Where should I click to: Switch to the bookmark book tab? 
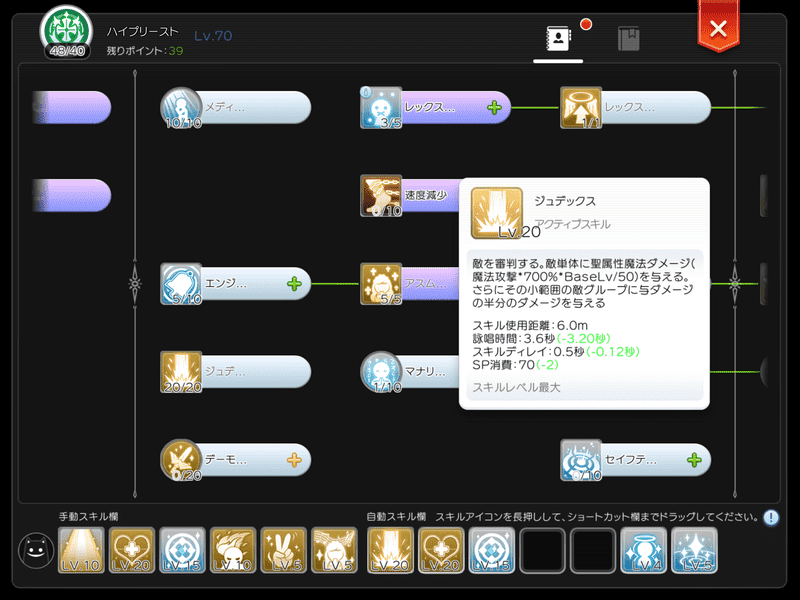pos(629,38)
